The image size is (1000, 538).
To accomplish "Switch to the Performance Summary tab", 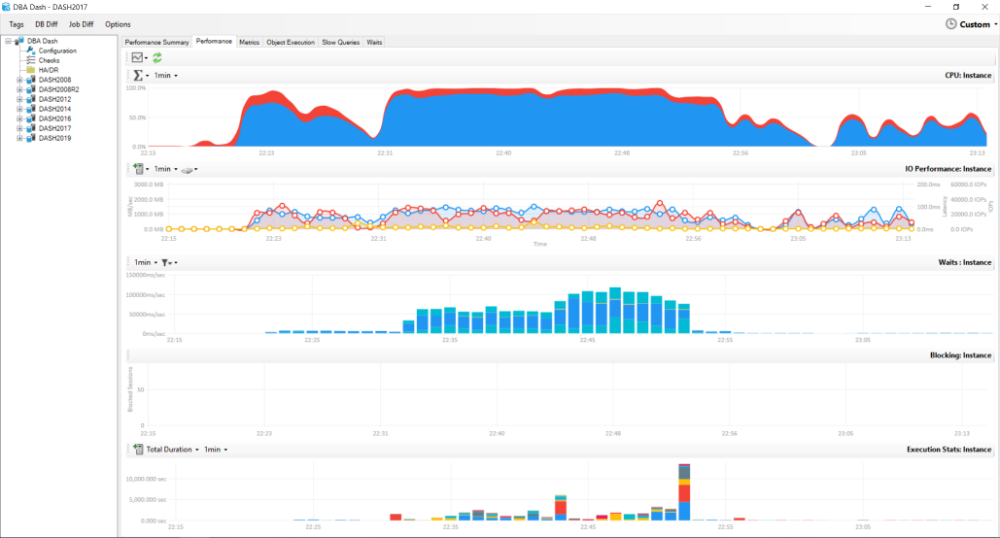I will coord(156,42).
